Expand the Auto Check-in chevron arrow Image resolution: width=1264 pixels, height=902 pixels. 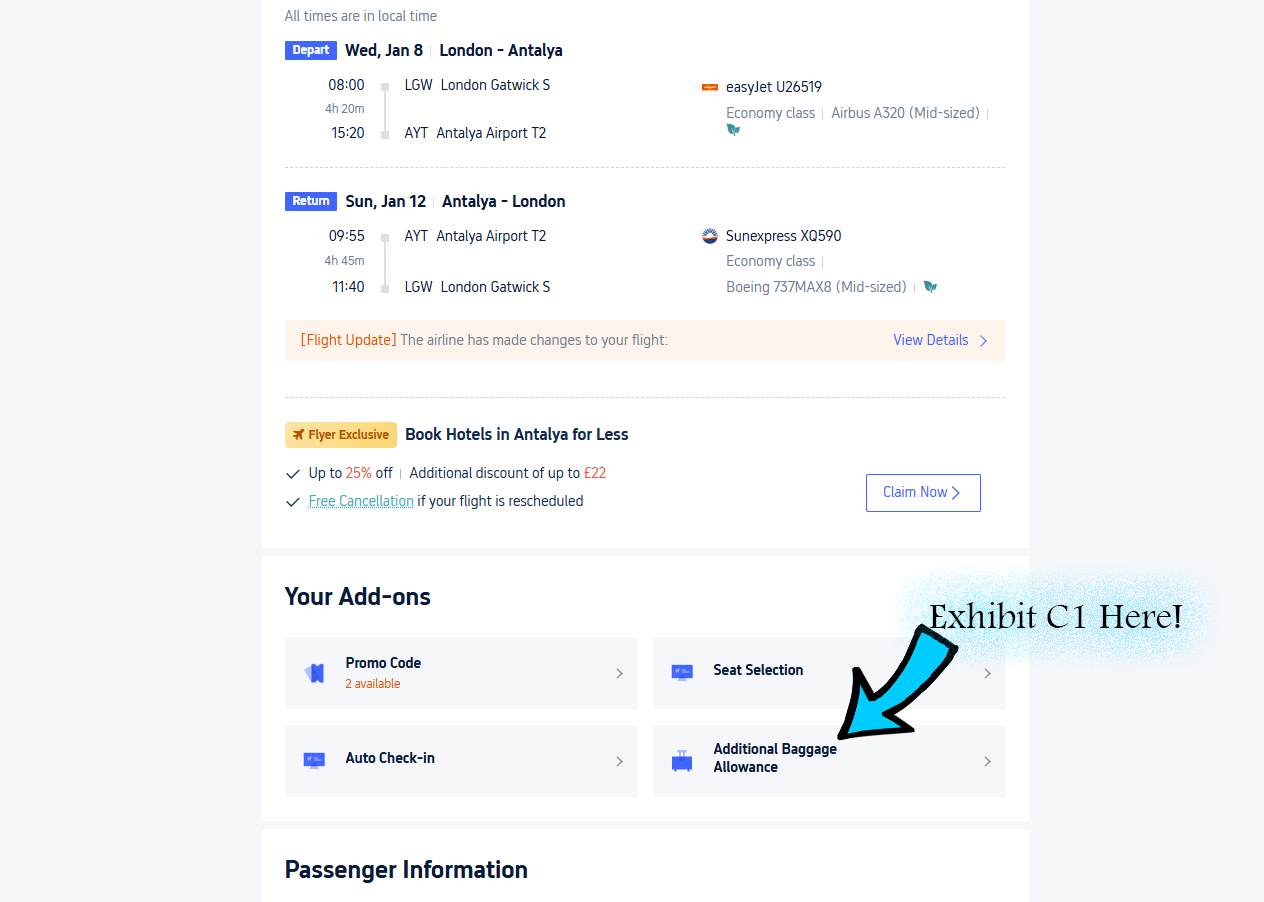(x=619, y=762)
